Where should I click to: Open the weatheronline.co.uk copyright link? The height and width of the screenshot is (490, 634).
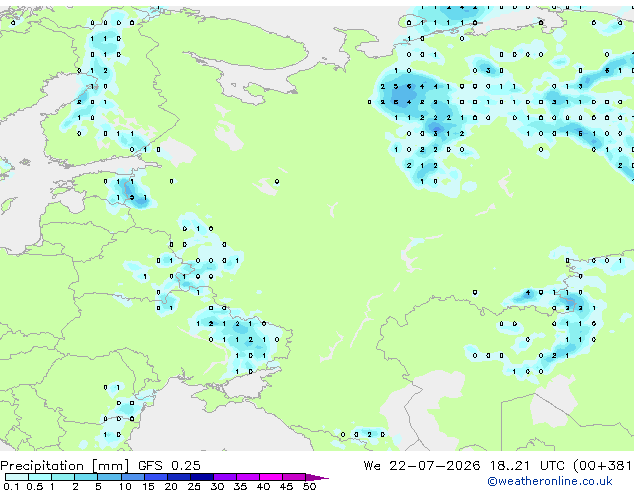click(550, 481)
